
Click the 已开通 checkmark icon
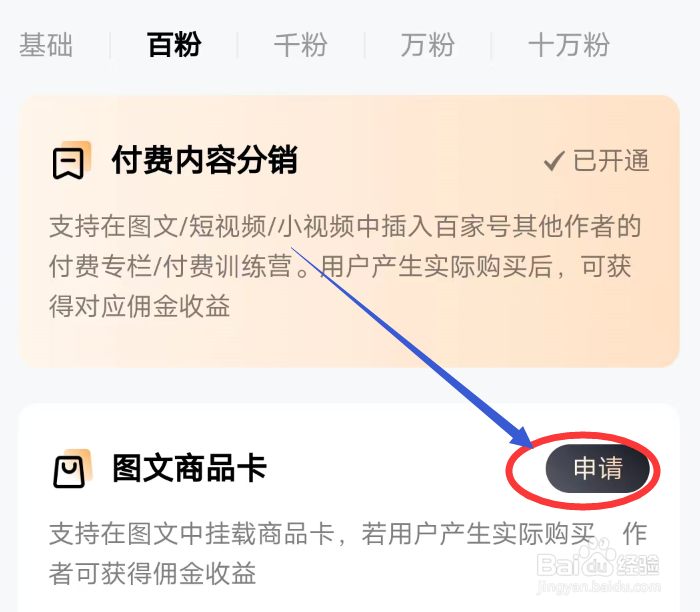coord(554,161)
